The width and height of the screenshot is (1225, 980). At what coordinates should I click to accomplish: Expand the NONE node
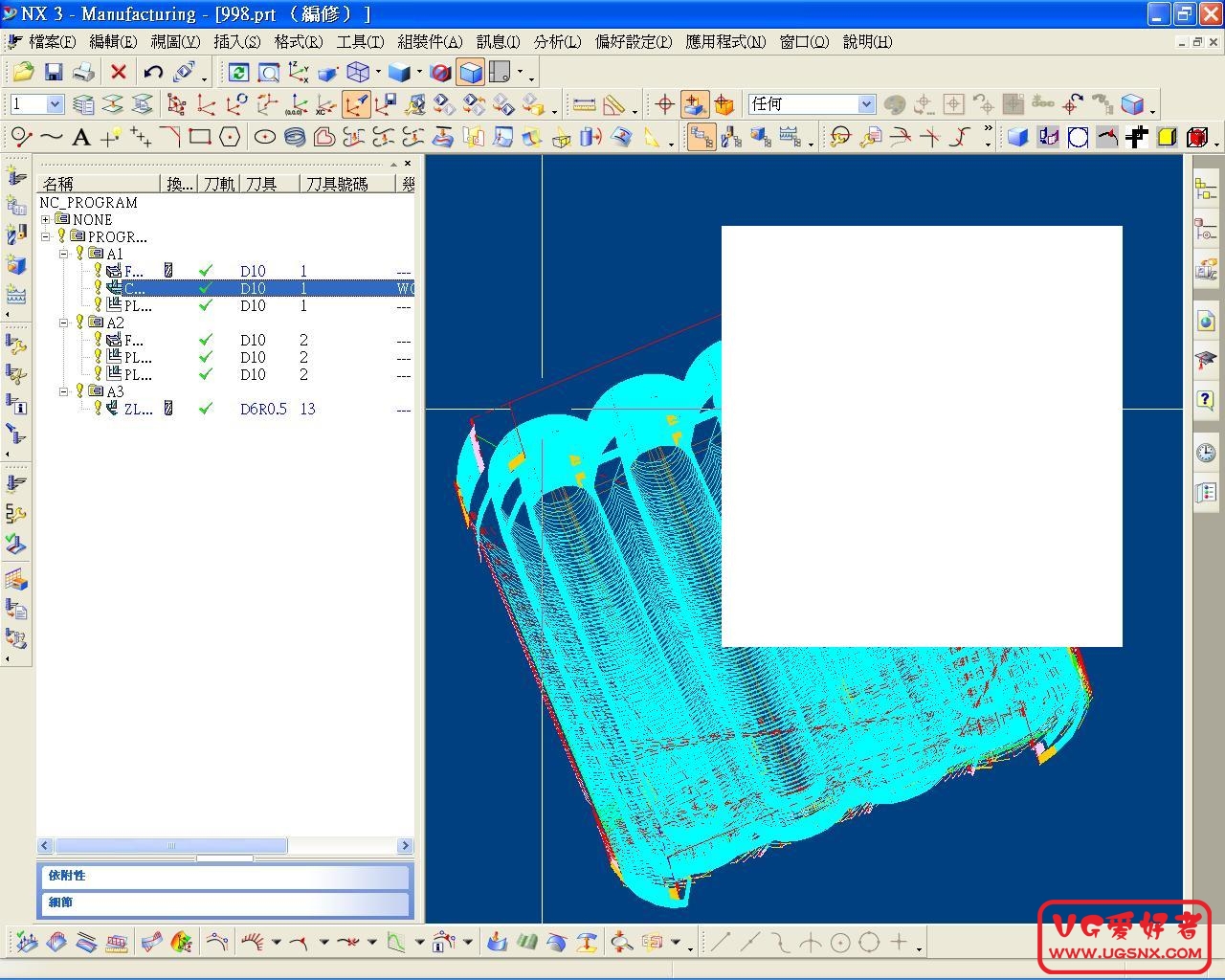45,219
